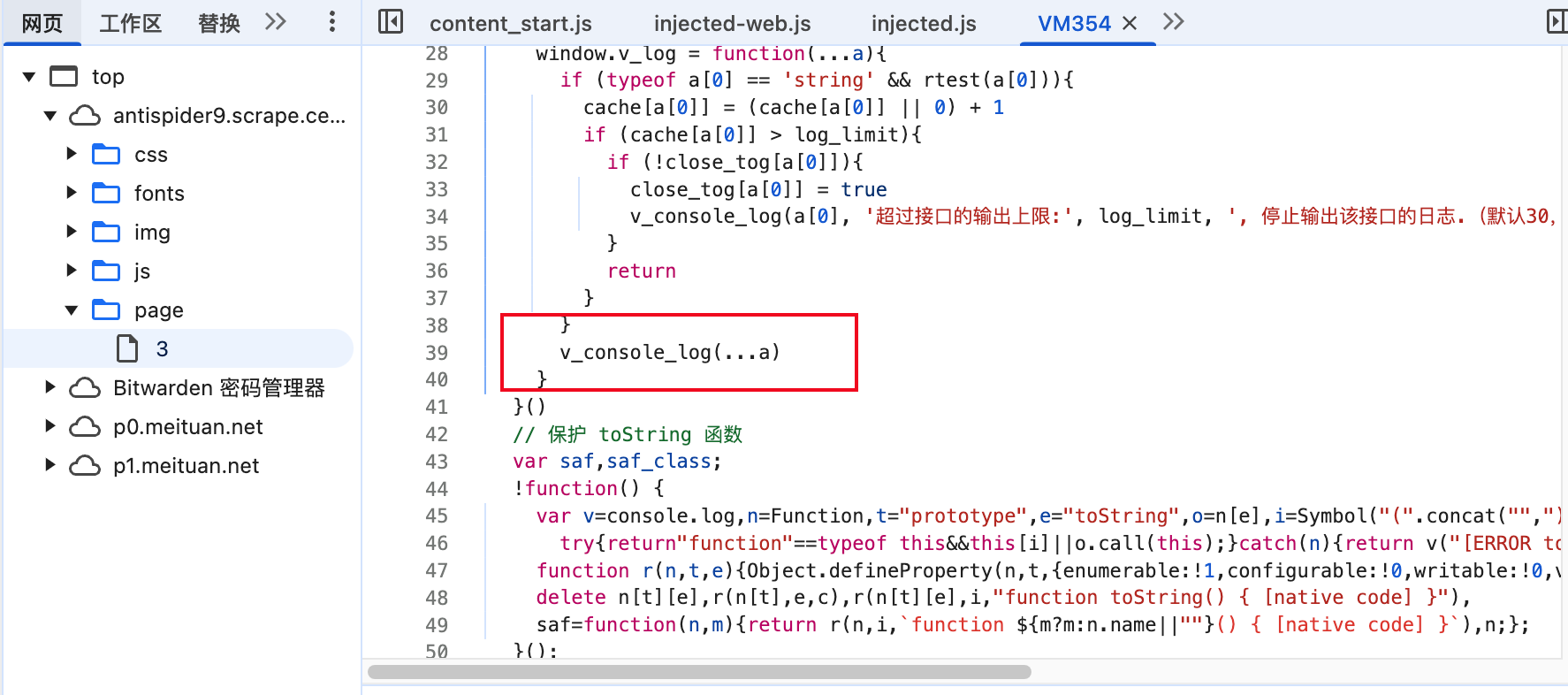Collapse the top frame tree
1568x695 pixels.
(x=29, y=77)
